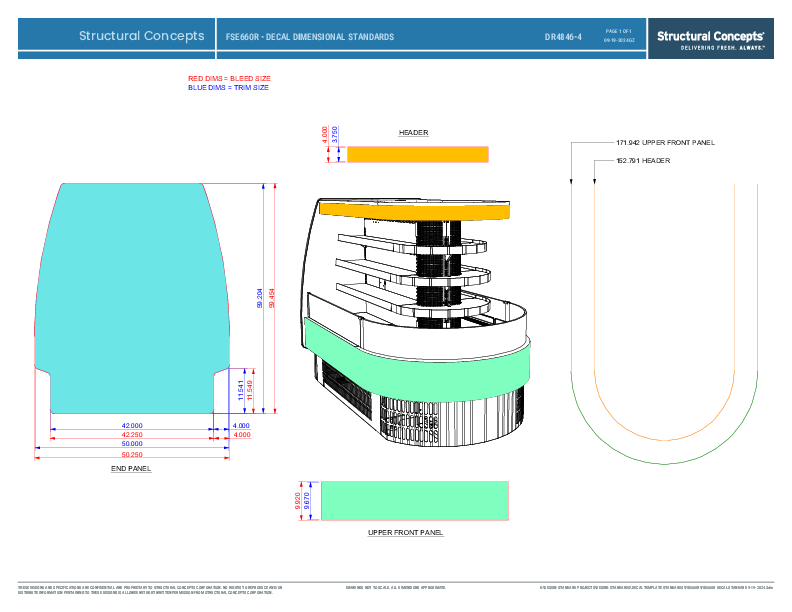Click the green U-shaped upper front panel curve
This screenshot has width=792, height=612.
pyautogui.click(x=664, y=464)
